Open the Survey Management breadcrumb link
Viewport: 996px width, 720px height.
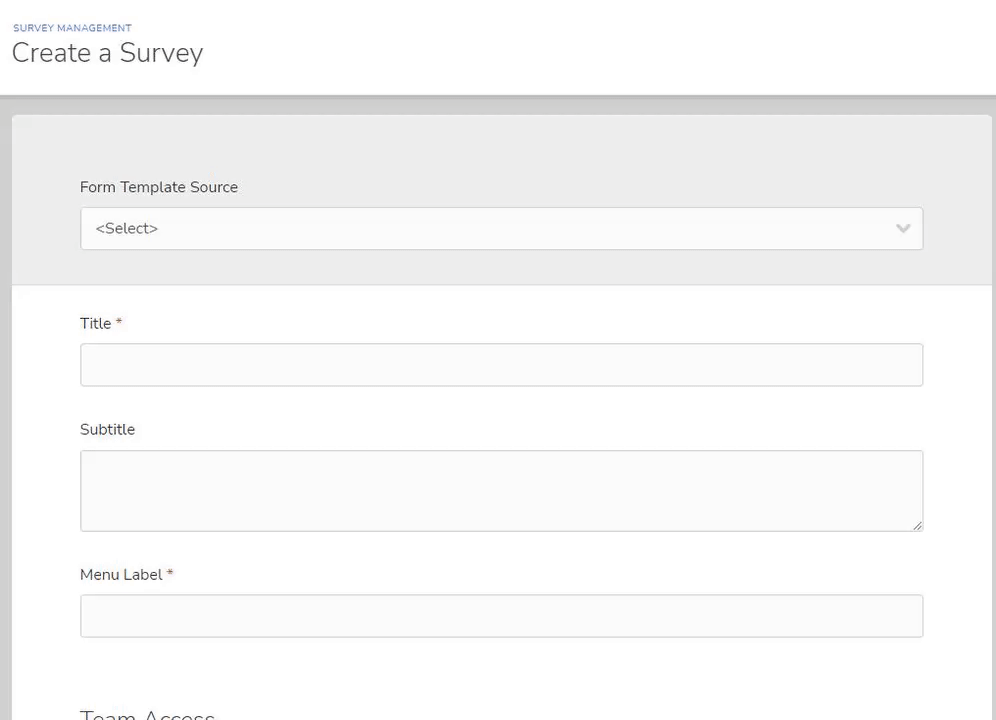click(72, 28)
